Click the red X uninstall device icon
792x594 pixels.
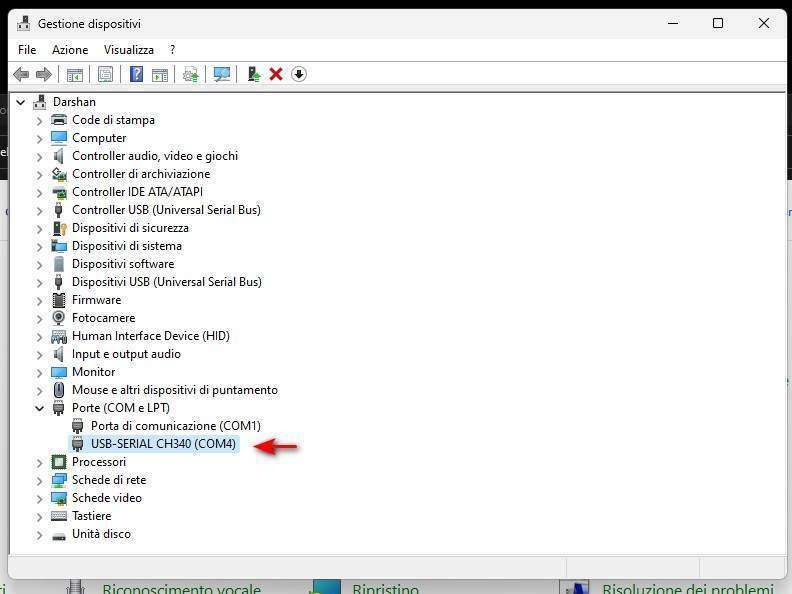276,74
